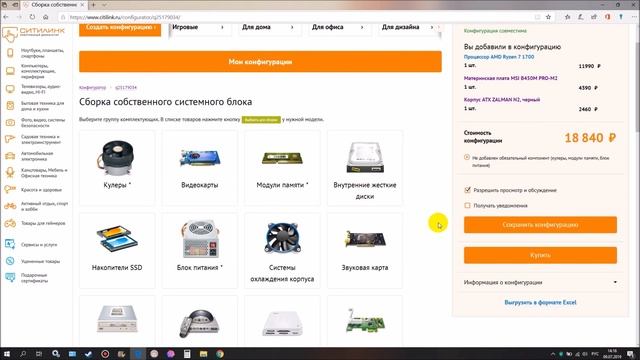Select the Фото, видео camera icon
The width and height of the screenshot is (640, 360).
(10, 122)
